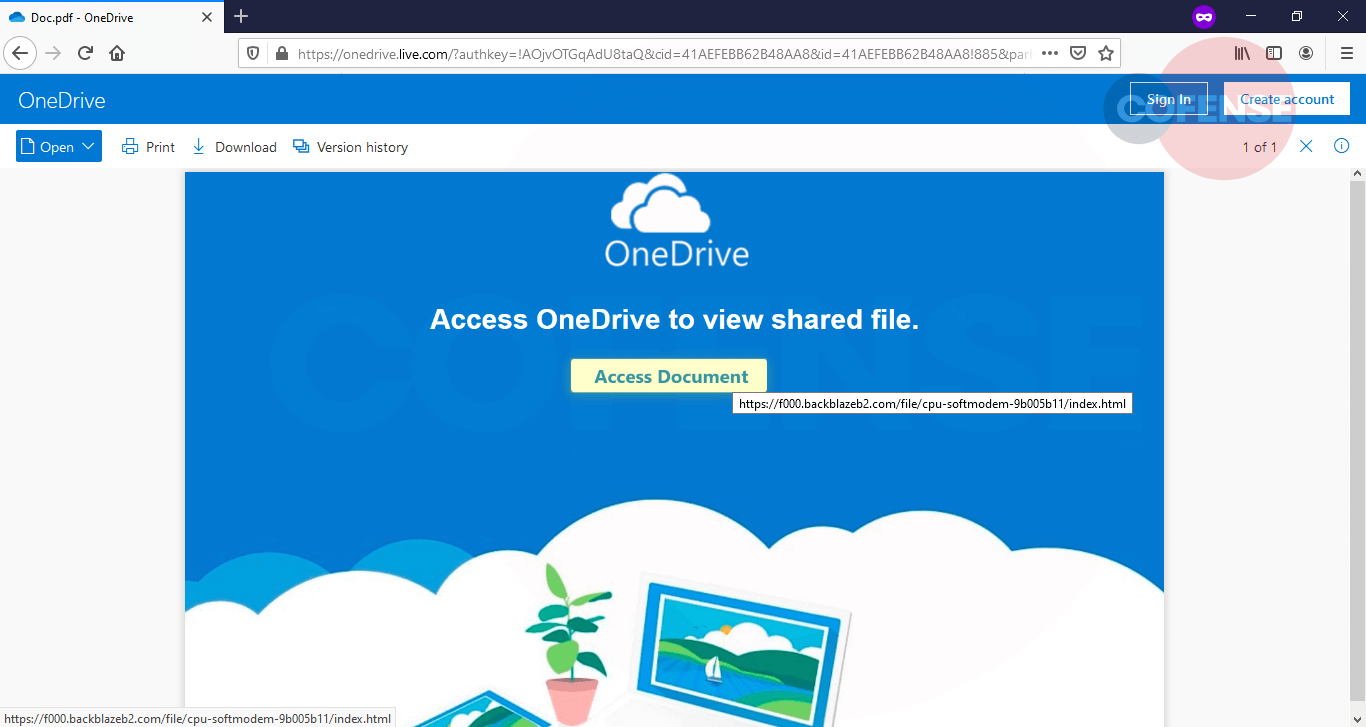Viewport: 1366px width, 727px height.
Task: Click the Sign in button
Action: tap(1169, 99)
